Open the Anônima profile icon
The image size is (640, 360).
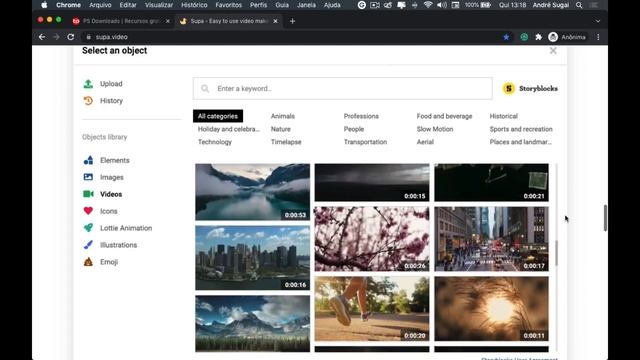pos(553,37)
